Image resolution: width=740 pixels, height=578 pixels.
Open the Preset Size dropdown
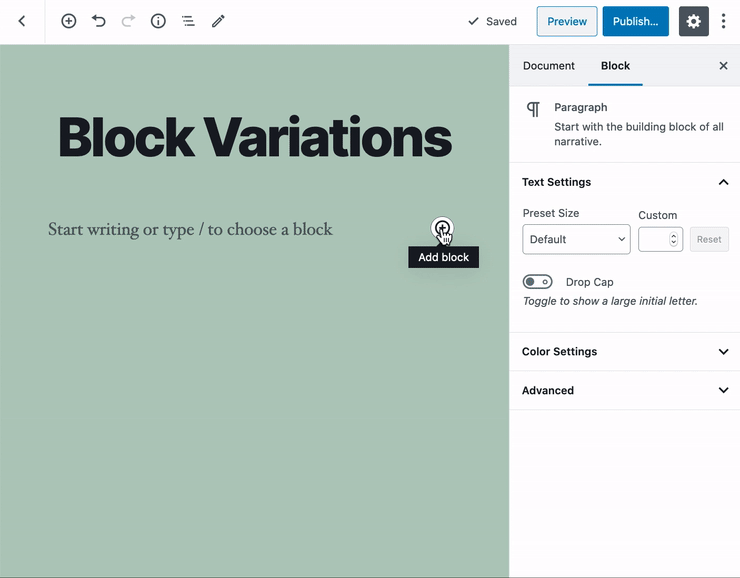[x=576, y=240]
